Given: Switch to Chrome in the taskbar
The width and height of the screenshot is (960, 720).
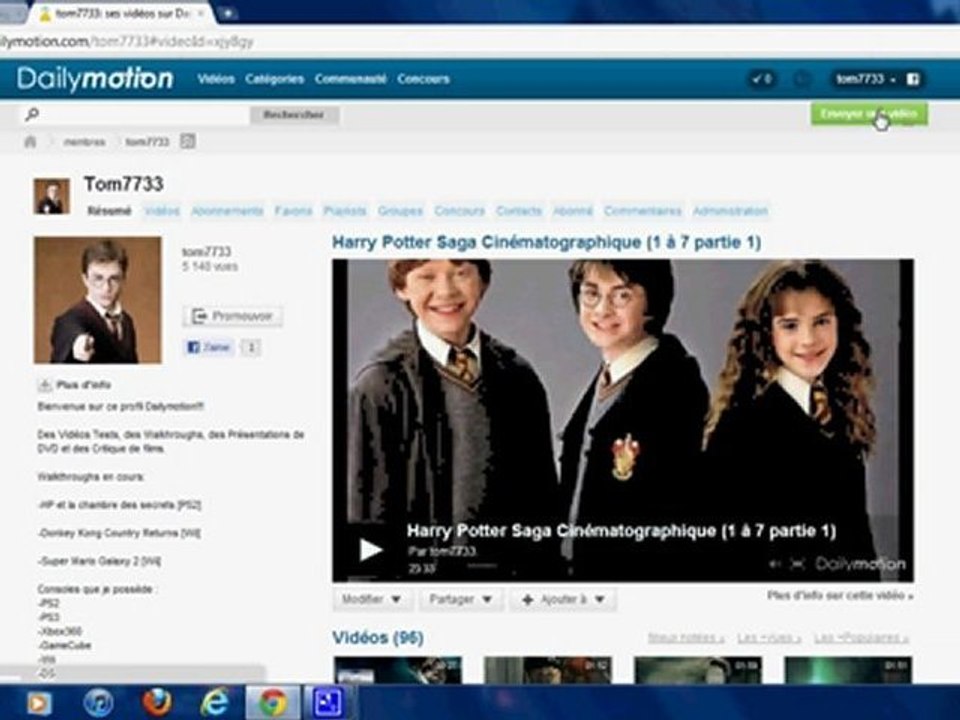Looking at the screenshot, I should pyautogui.click(x=273, y=703).
